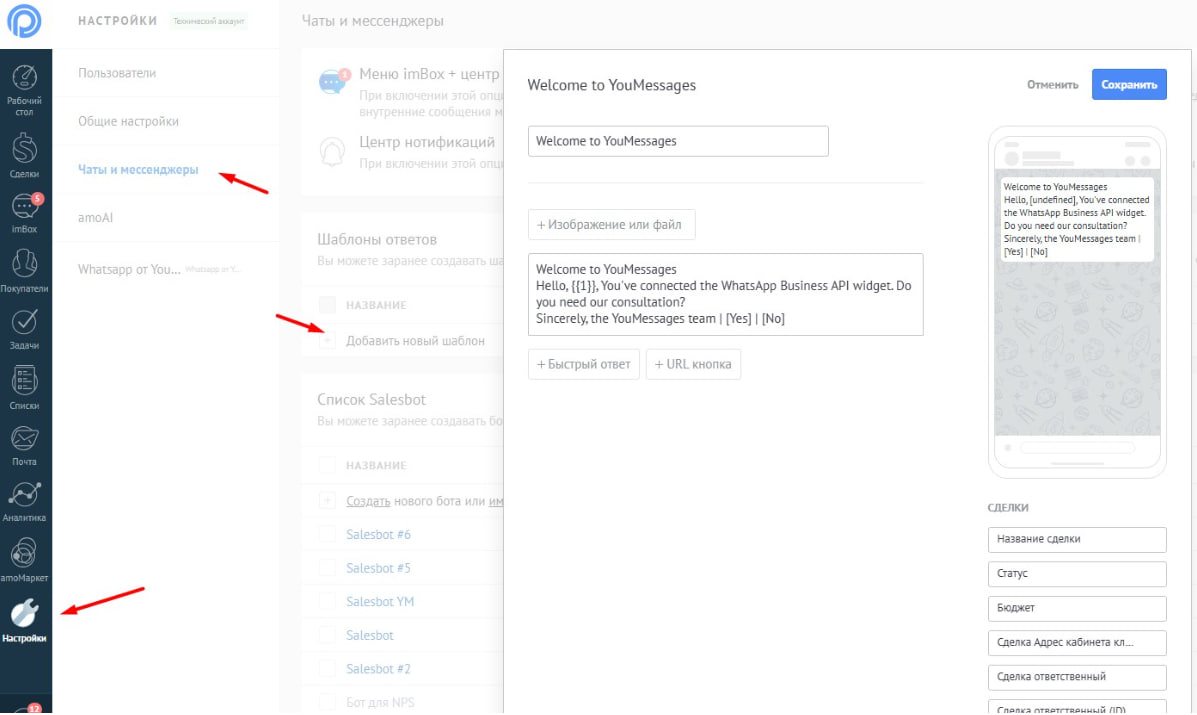1197x715 pixels.
Task: Open the Задачи tasks icon
Action: pyautogui.click(x=26, y=323)
